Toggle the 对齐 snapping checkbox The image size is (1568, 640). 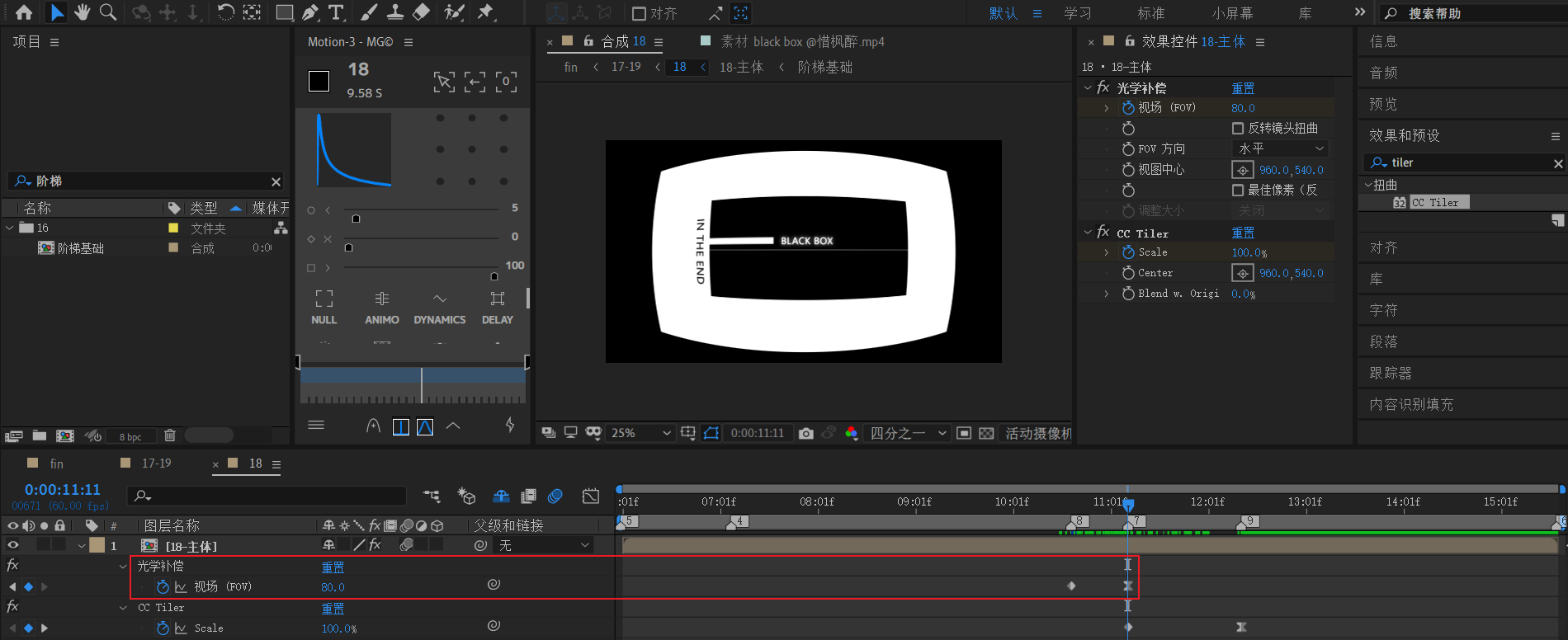(x=639, y=13)
